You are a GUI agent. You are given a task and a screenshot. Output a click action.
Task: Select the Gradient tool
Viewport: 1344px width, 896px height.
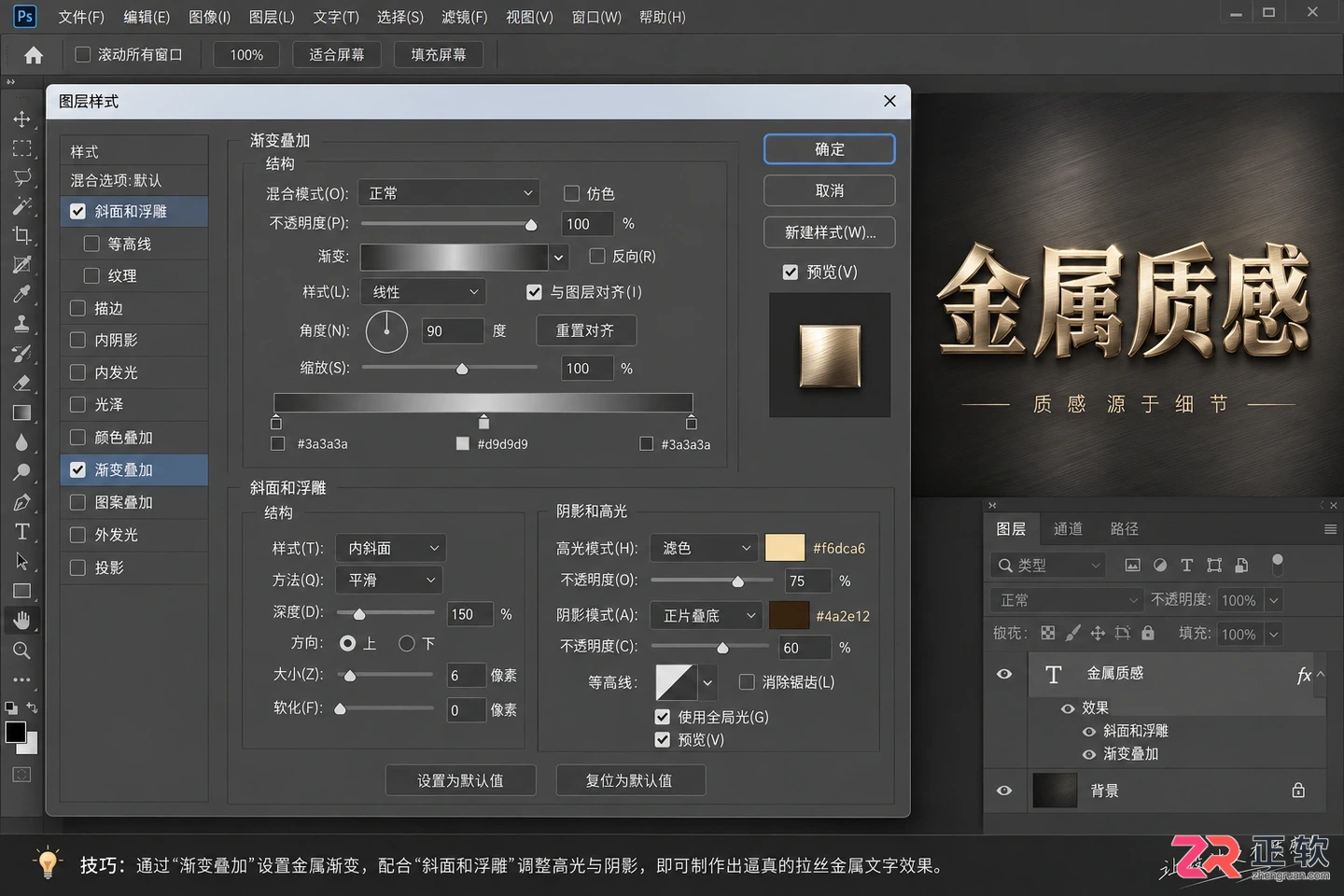22,413
